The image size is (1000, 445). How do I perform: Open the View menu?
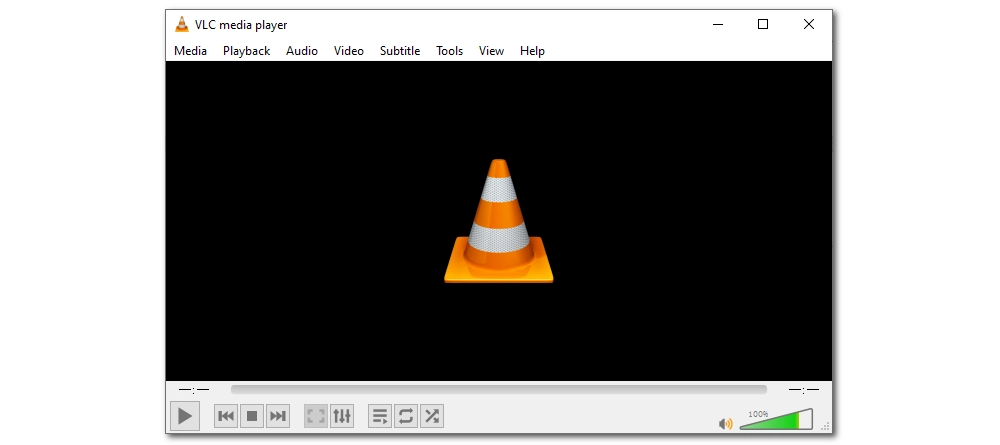491,51
